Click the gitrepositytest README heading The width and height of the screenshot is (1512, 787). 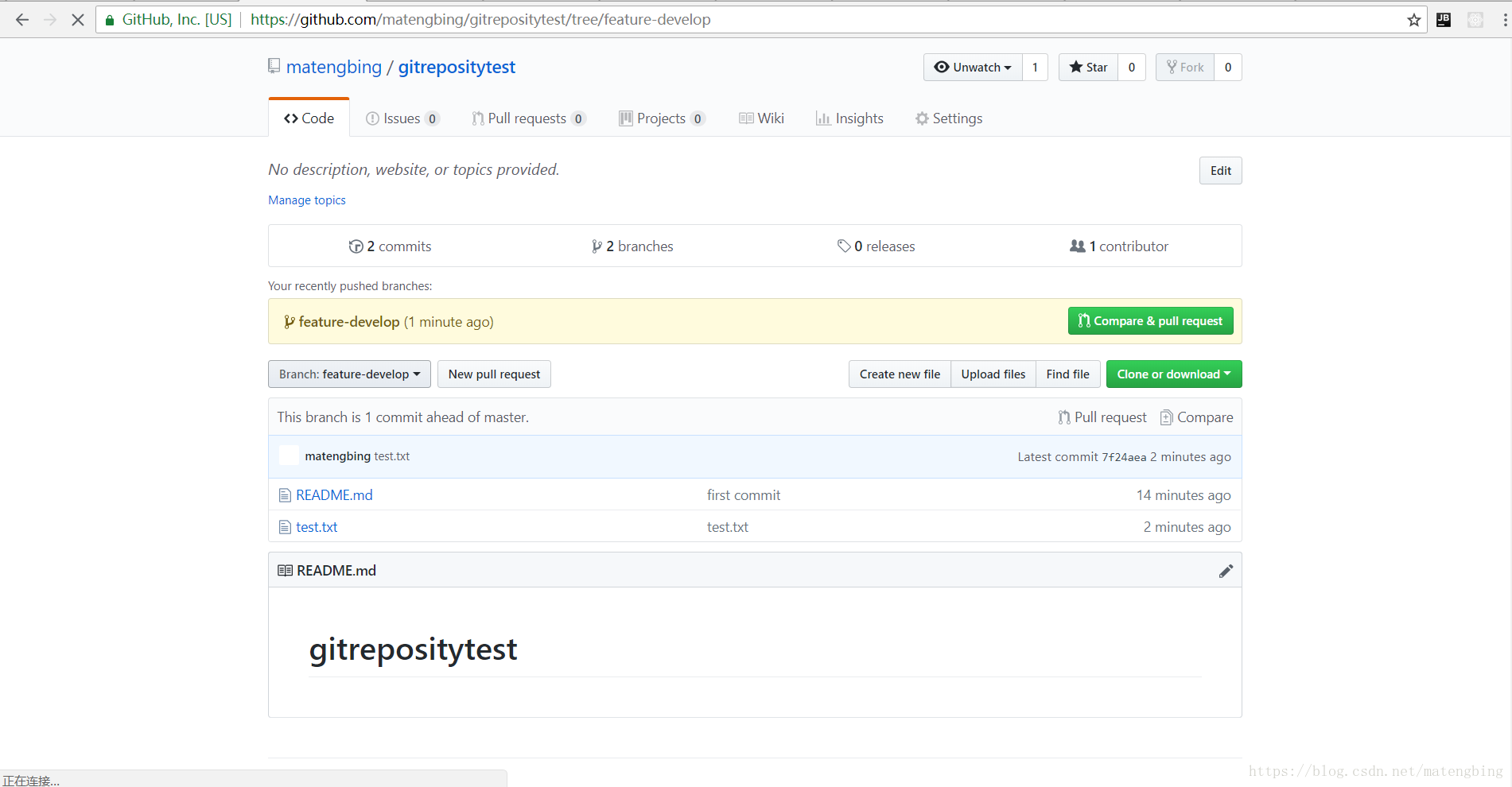point(414,649)
